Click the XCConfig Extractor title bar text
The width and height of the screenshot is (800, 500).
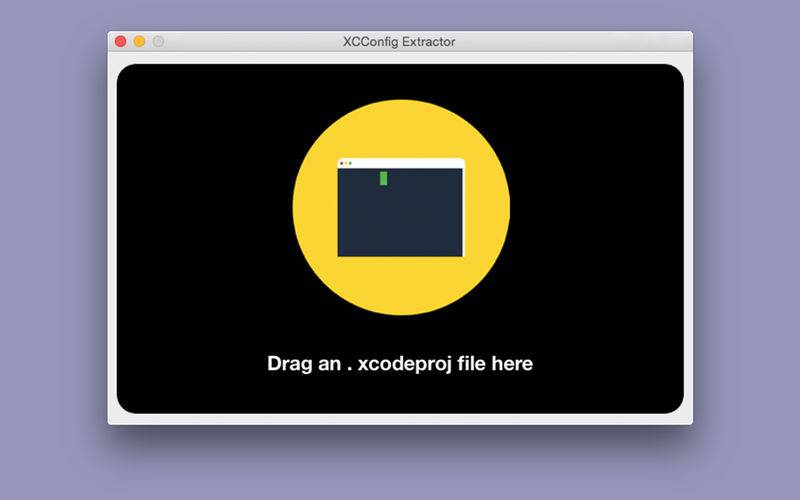click(399, 42)
